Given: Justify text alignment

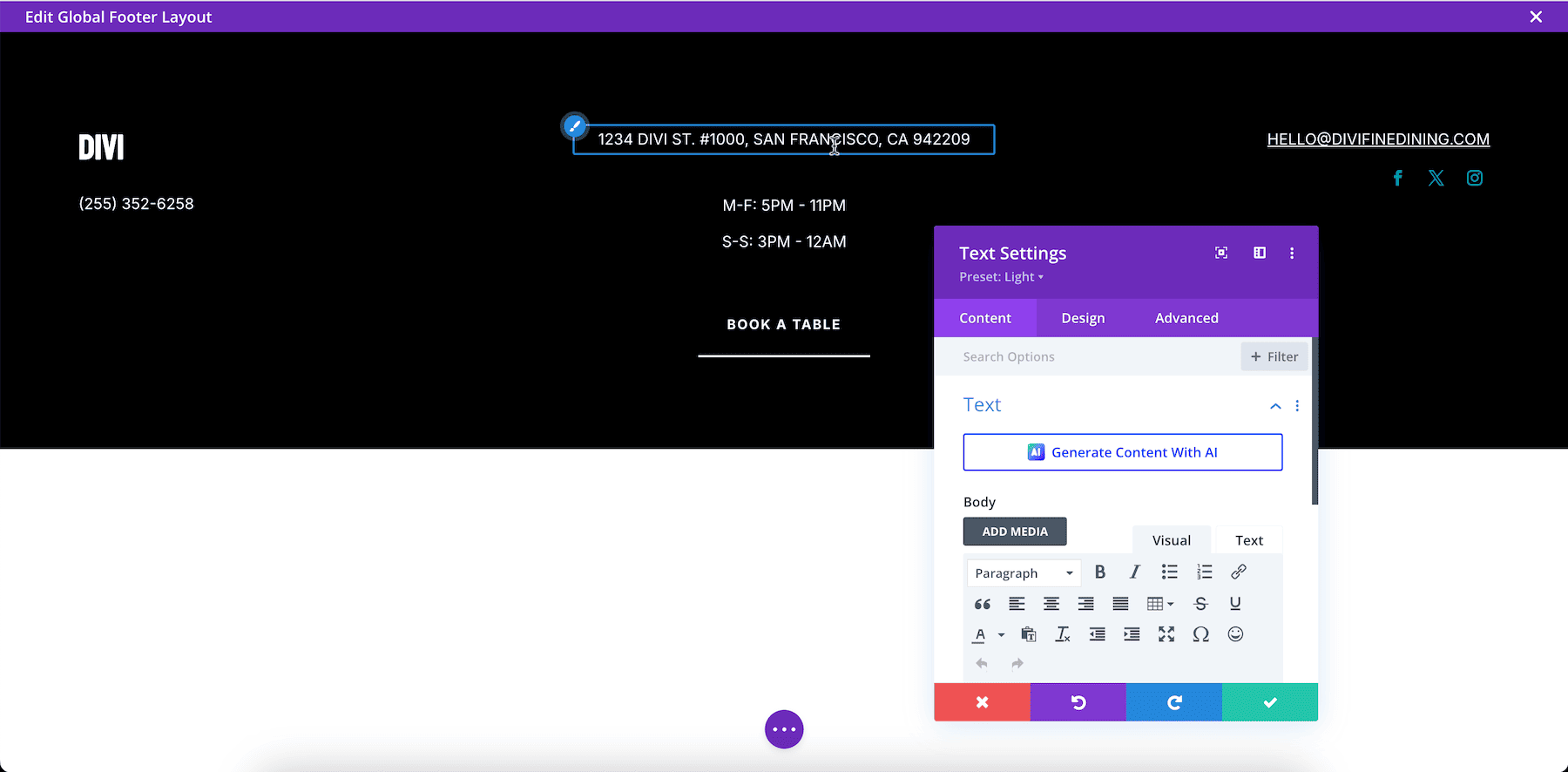Looking at the screenshot, I should 1120,604.
